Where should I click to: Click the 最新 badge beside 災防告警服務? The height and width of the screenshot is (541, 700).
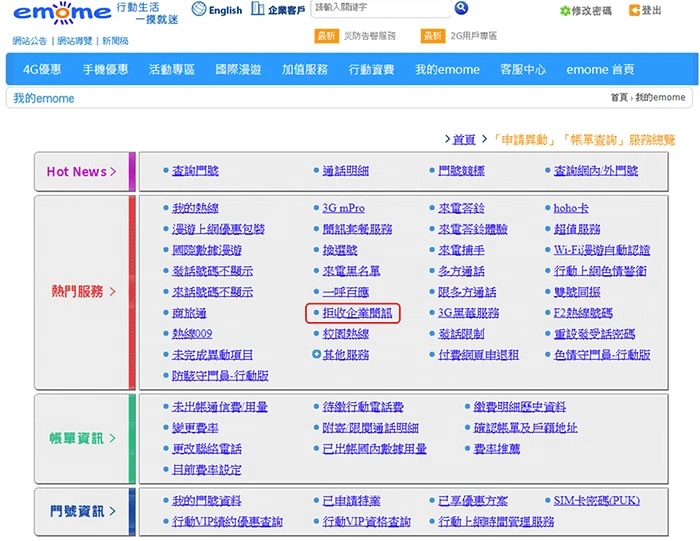(326, 36)
